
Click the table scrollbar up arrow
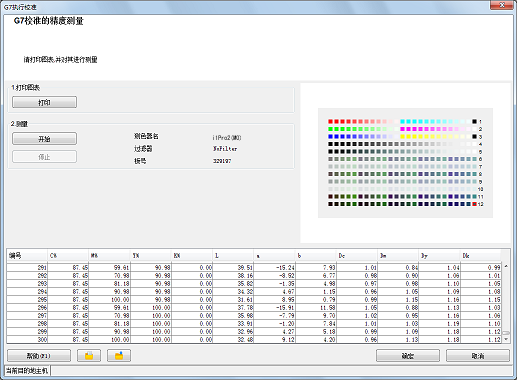(x=506, y=266)
